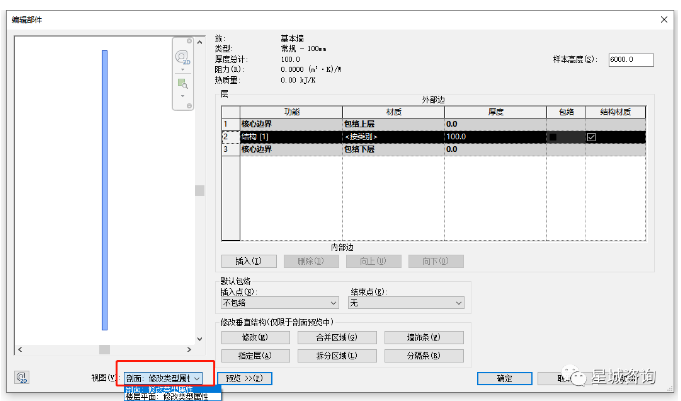The image size is (681, 401).
Task: Click the 向下(O) button
Action: click(x=436, y=261)
